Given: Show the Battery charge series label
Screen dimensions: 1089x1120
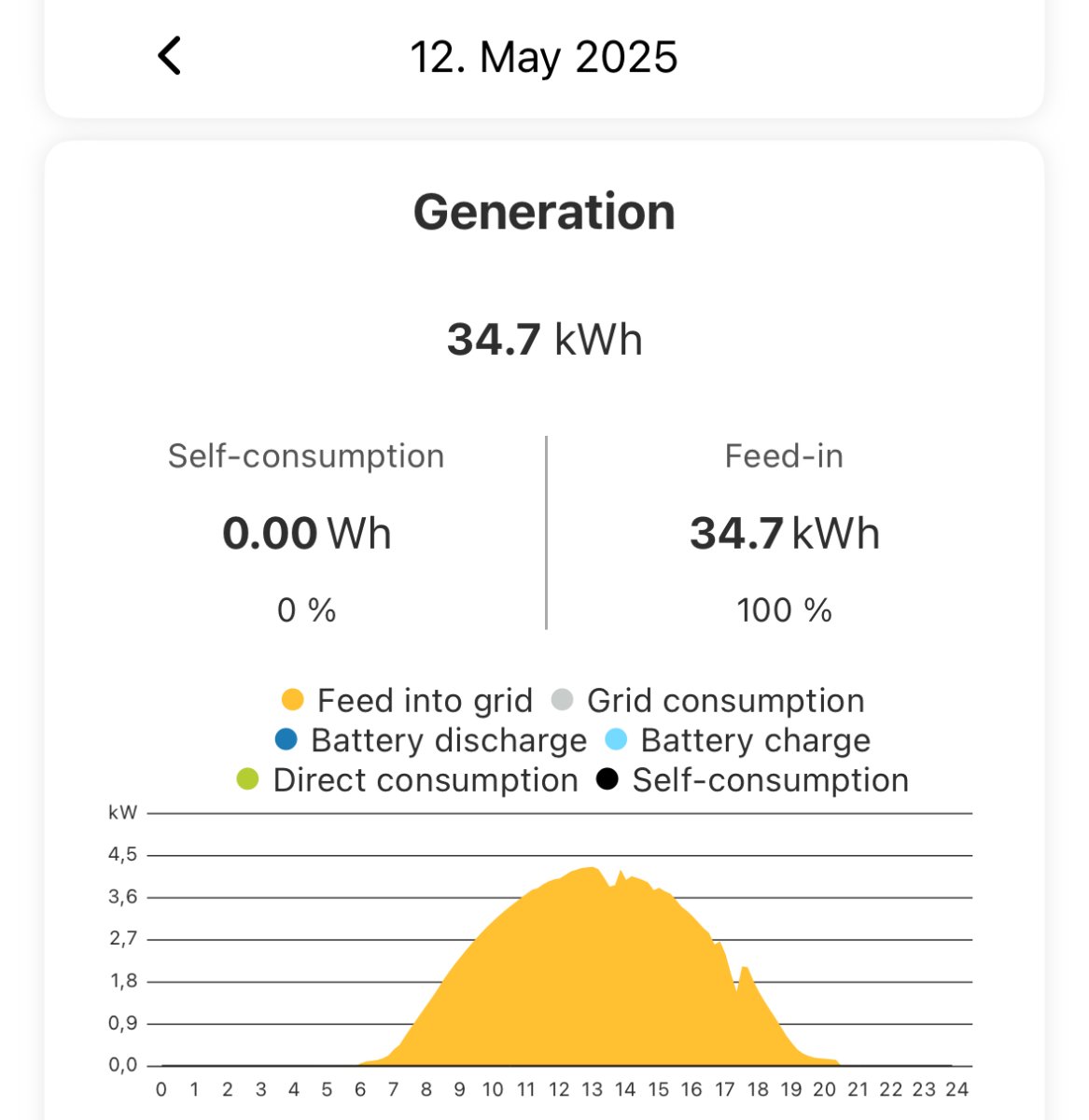Looking at the screenshot, I should 755,740.
